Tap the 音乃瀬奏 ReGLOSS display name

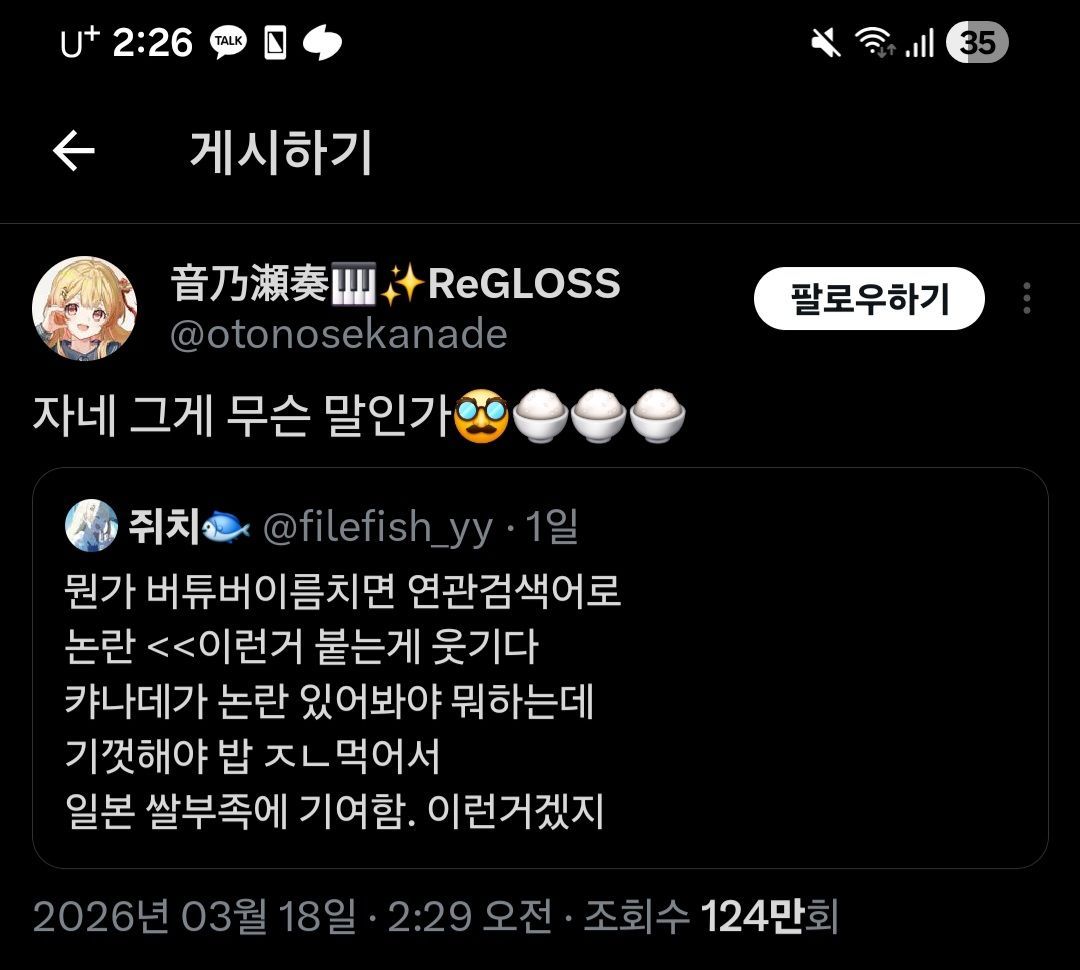(395, 283)
